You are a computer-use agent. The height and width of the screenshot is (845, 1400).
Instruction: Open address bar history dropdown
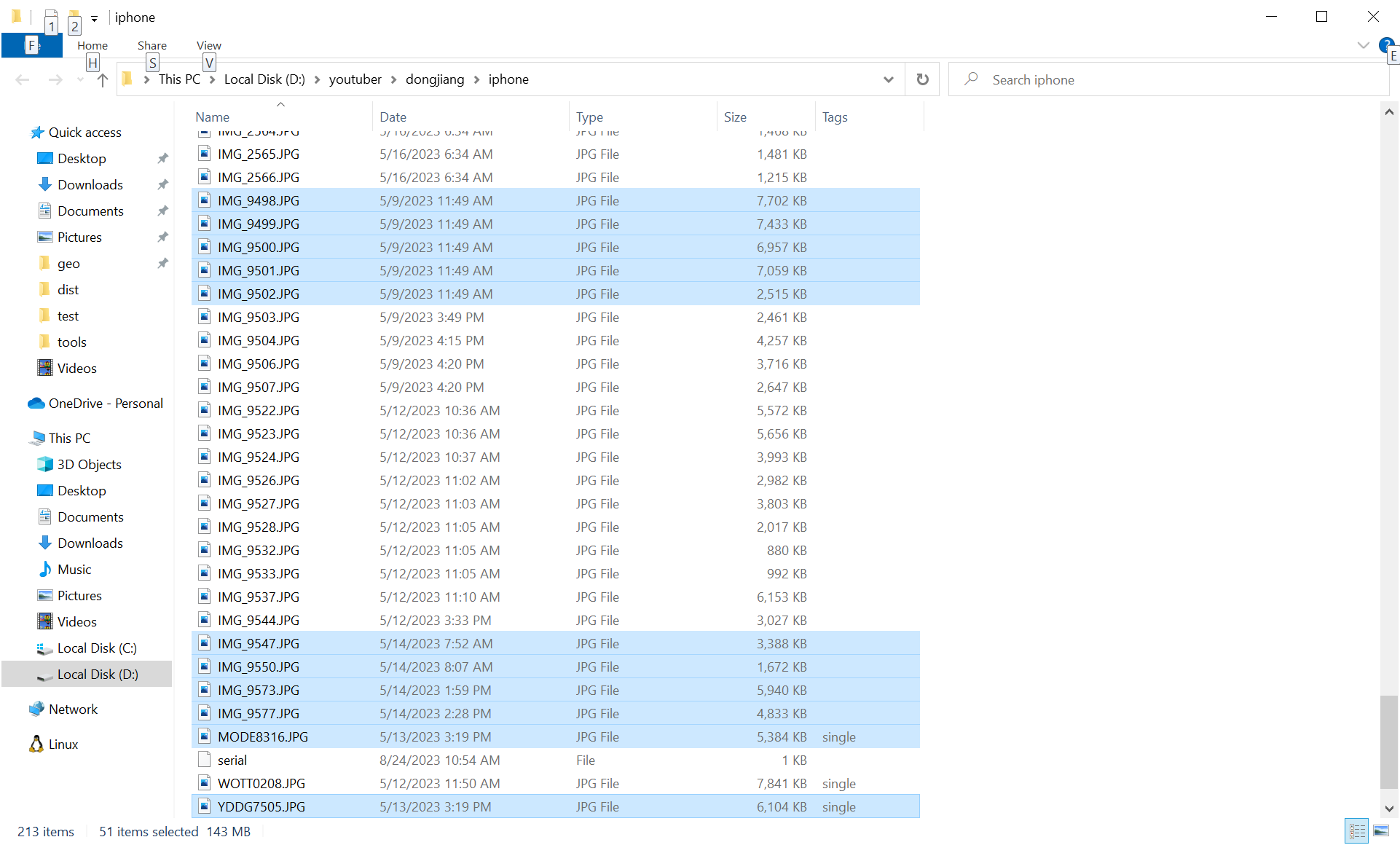[888, 79]
